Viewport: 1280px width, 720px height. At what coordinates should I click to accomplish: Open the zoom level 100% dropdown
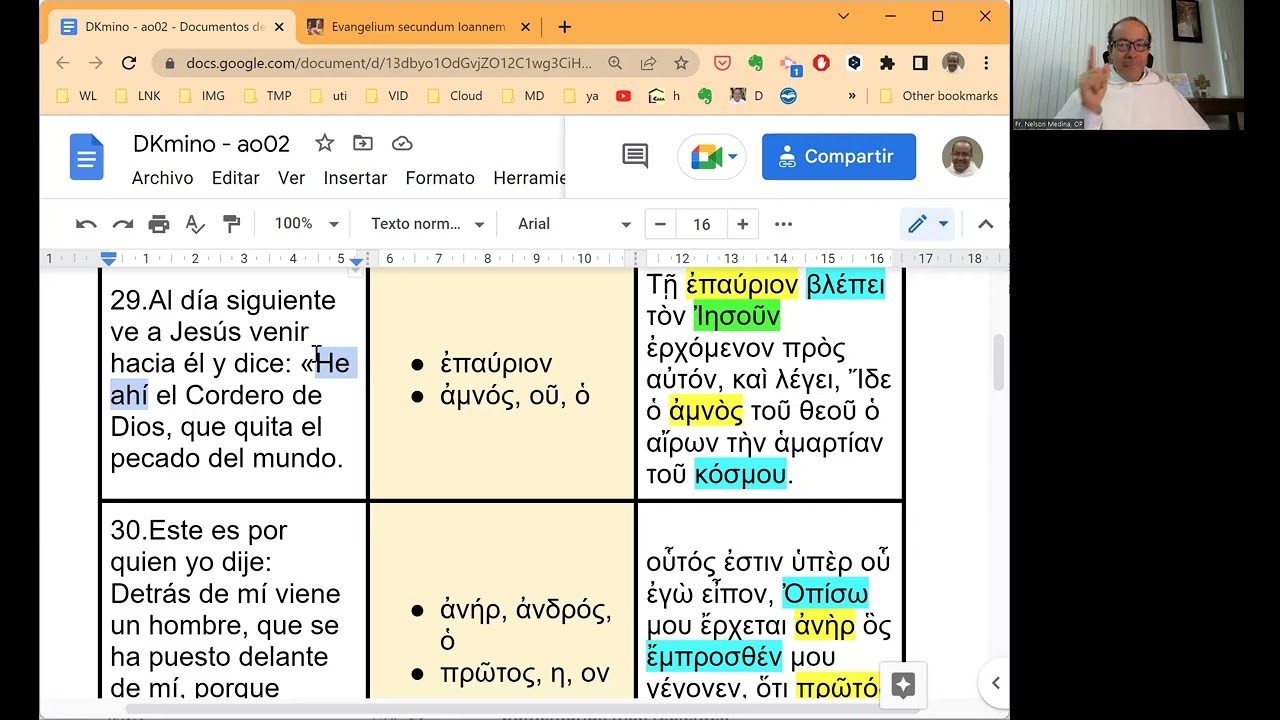(x=306, y=224)
